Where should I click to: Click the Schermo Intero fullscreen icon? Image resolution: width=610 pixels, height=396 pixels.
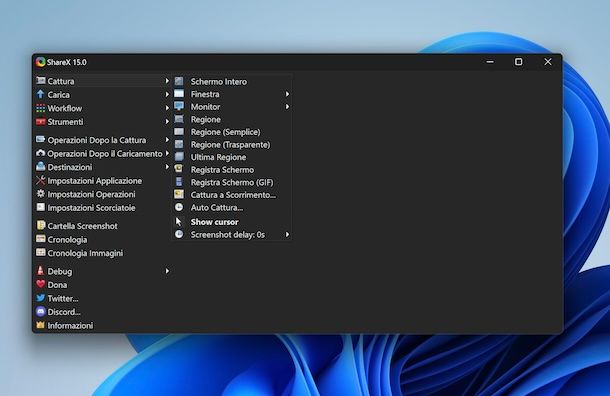[x=179, y=81]
